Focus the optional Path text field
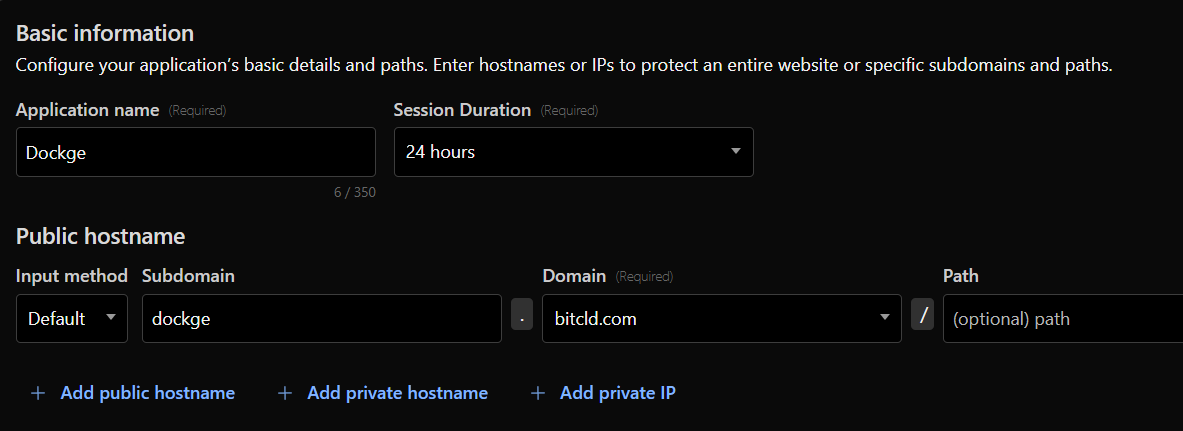 [1060, 319]
